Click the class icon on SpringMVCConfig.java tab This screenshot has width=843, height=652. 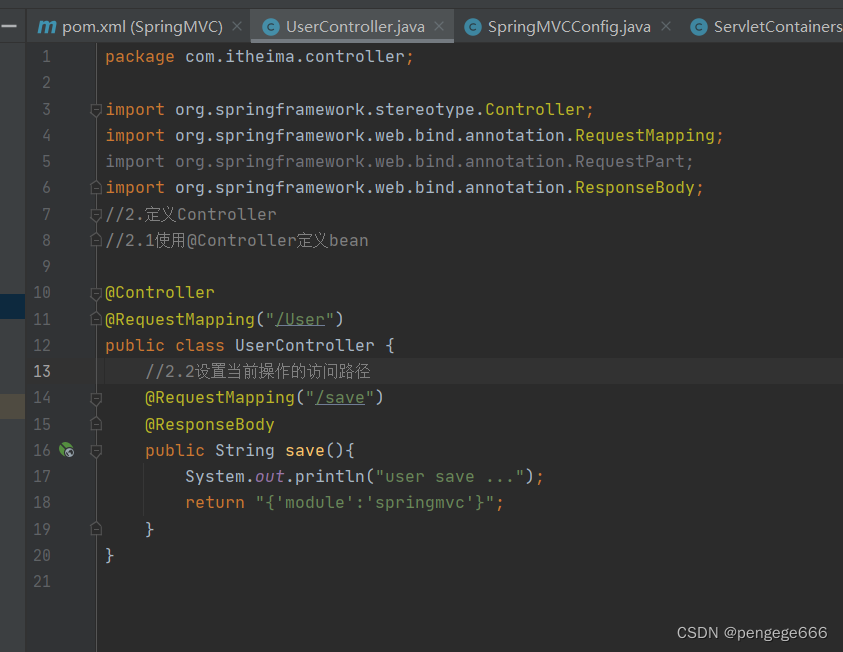point(473,27)
